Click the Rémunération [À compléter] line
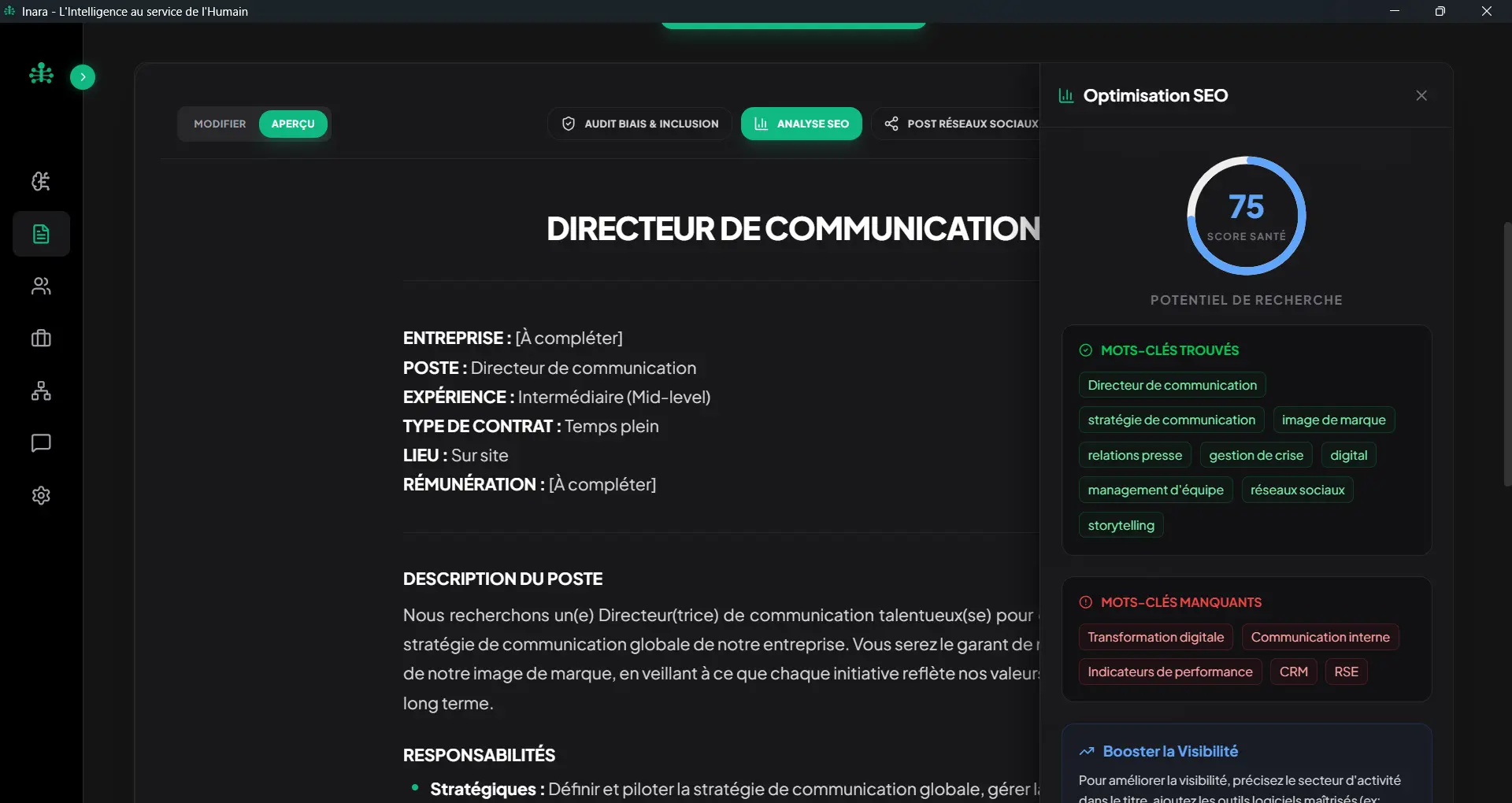 click(529, 484)
